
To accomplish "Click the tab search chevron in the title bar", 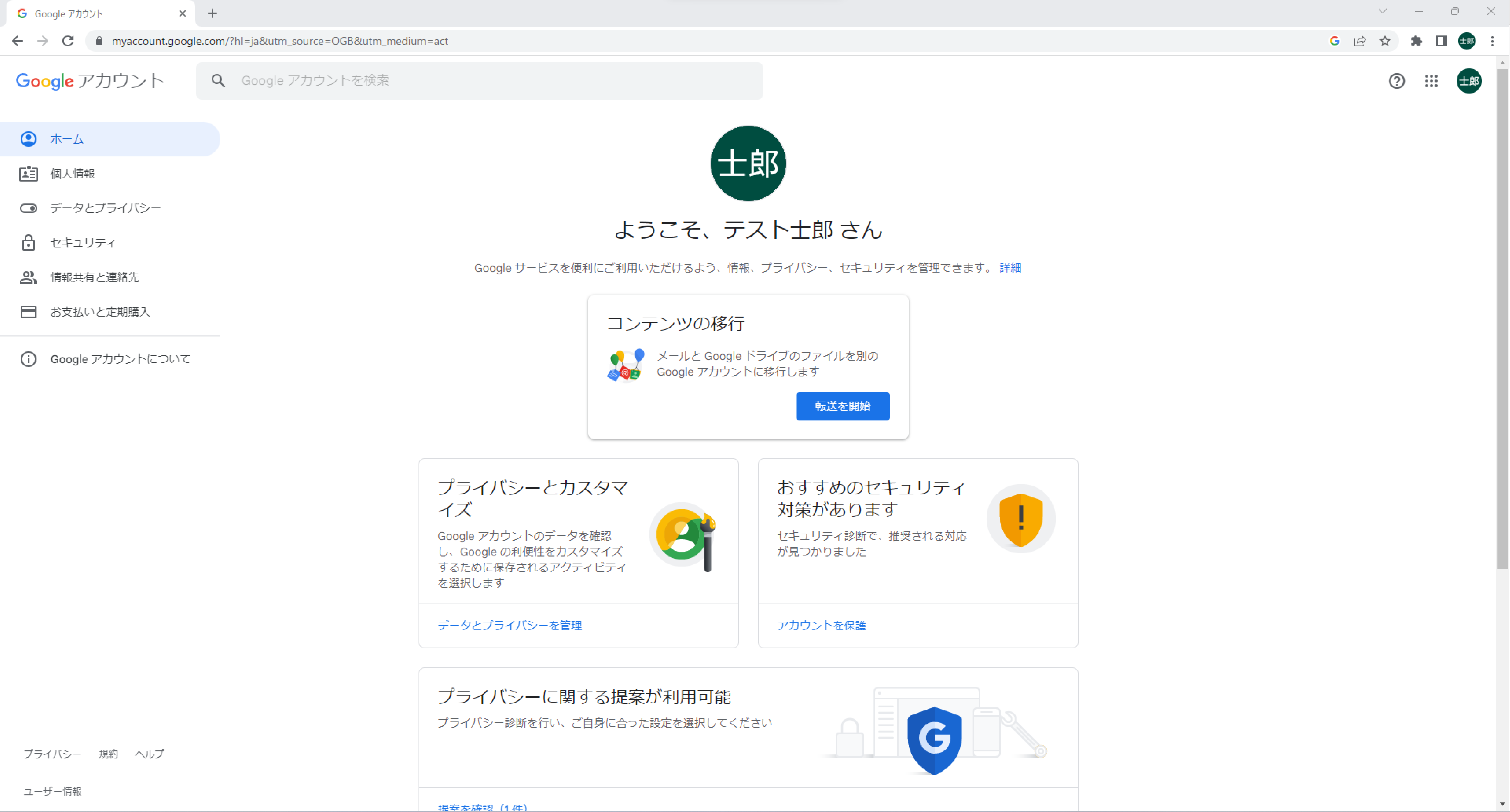I will pyautogui.click(x=1382, y=11).
